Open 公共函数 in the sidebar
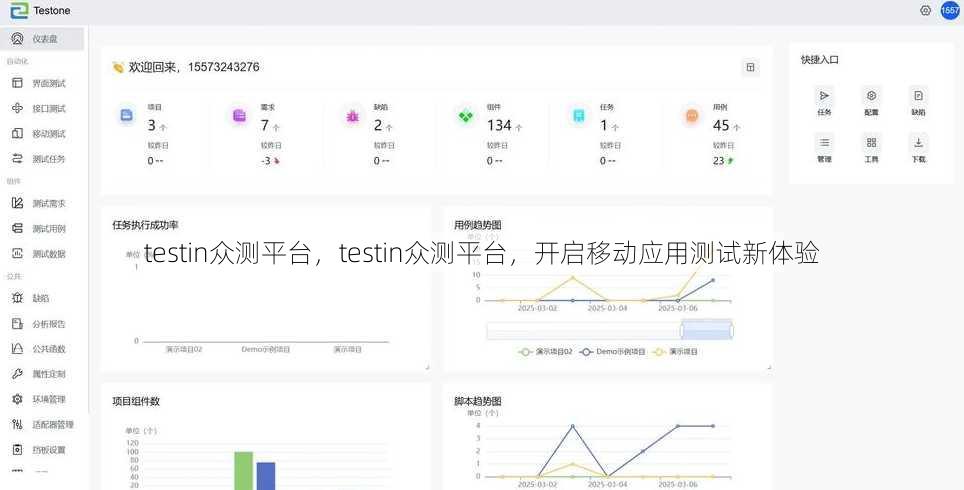Screen dimensions: 964x490 click(x=42, y=349)
